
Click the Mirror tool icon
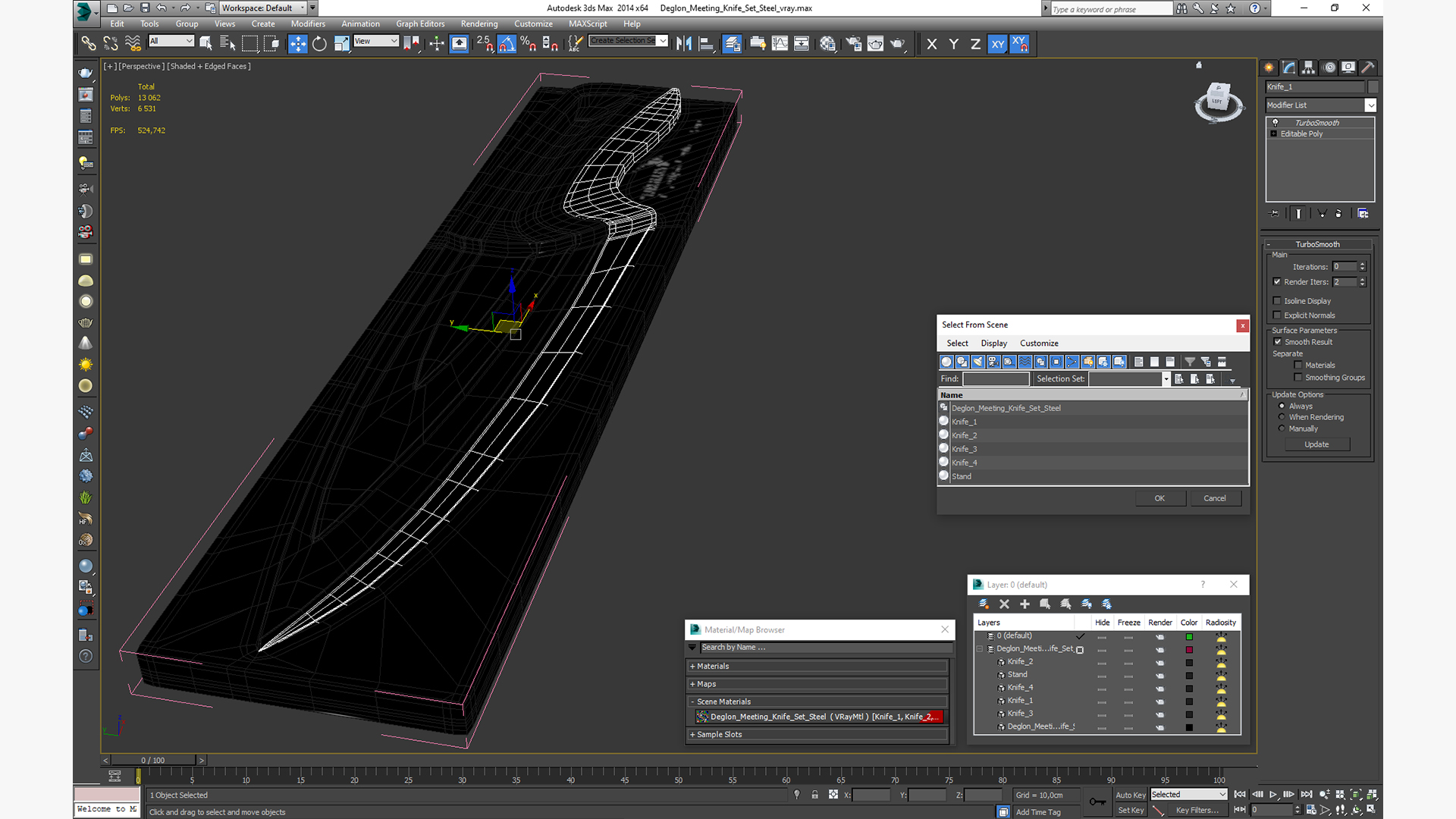tap(684, 44)
